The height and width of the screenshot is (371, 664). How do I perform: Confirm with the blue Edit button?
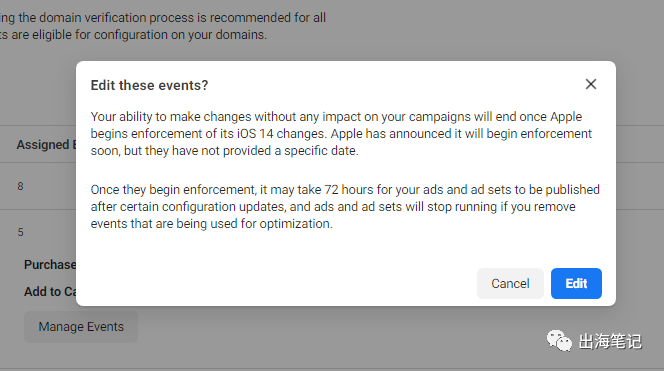[576, 283]
